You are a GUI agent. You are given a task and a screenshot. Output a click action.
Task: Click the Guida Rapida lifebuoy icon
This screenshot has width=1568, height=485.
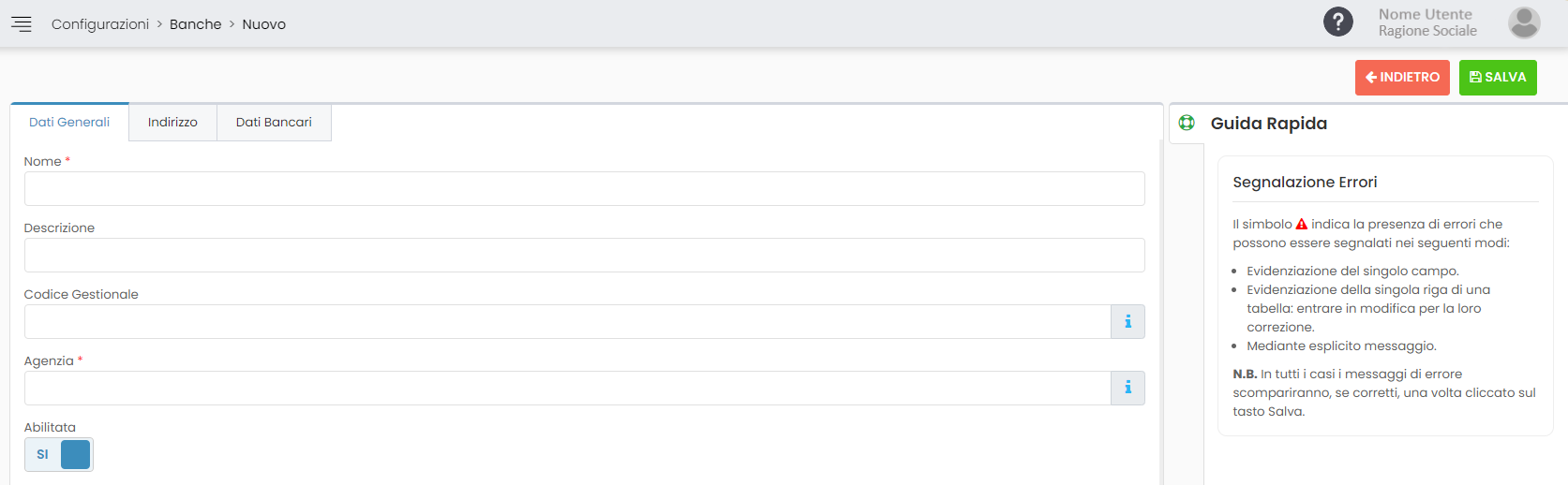[1187, 123]
